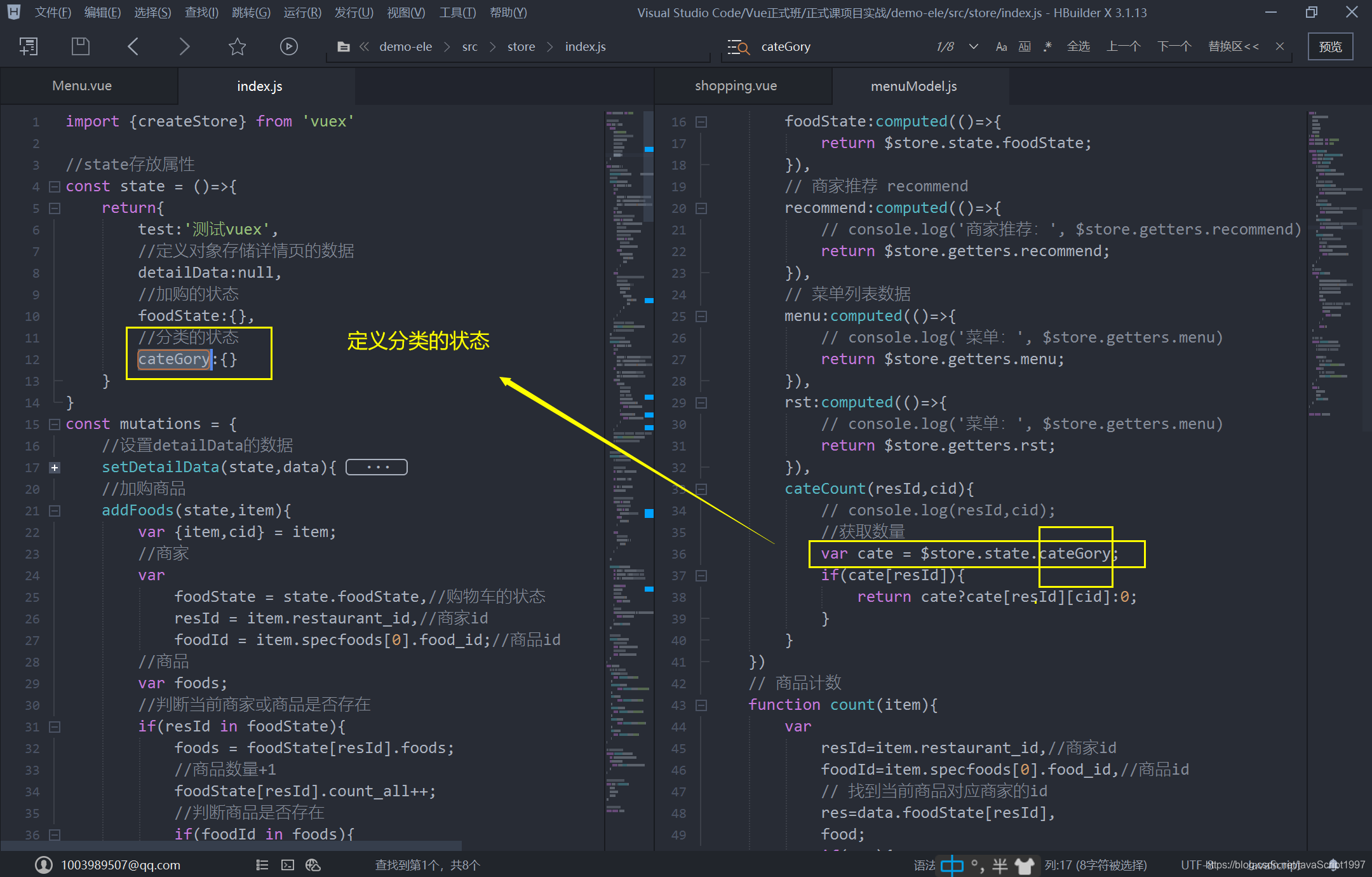Screen dimensions: 1372x877
Task: Click the 语法 syntax status item
Action: coord(924,866)
